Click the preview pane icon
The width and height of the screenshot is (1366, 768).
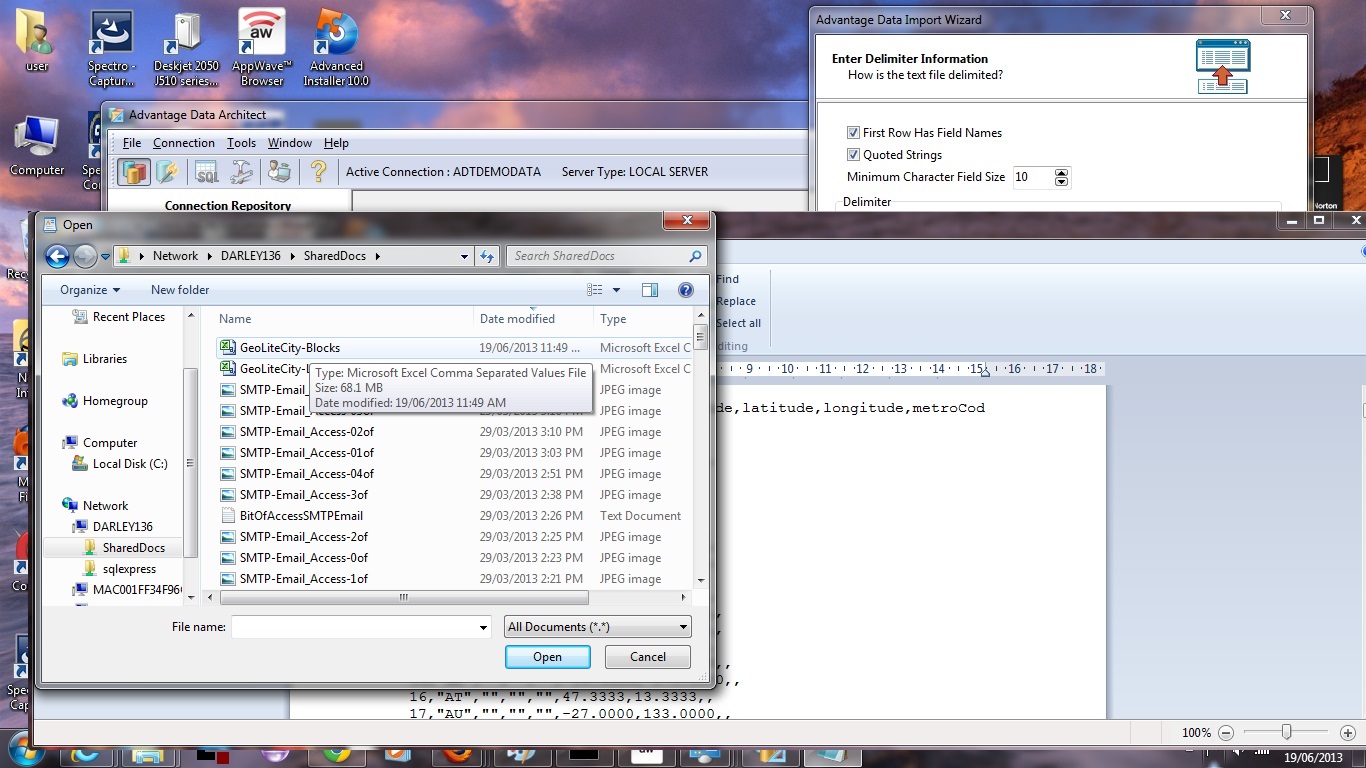pyautogui.click(x=650, y=290)
